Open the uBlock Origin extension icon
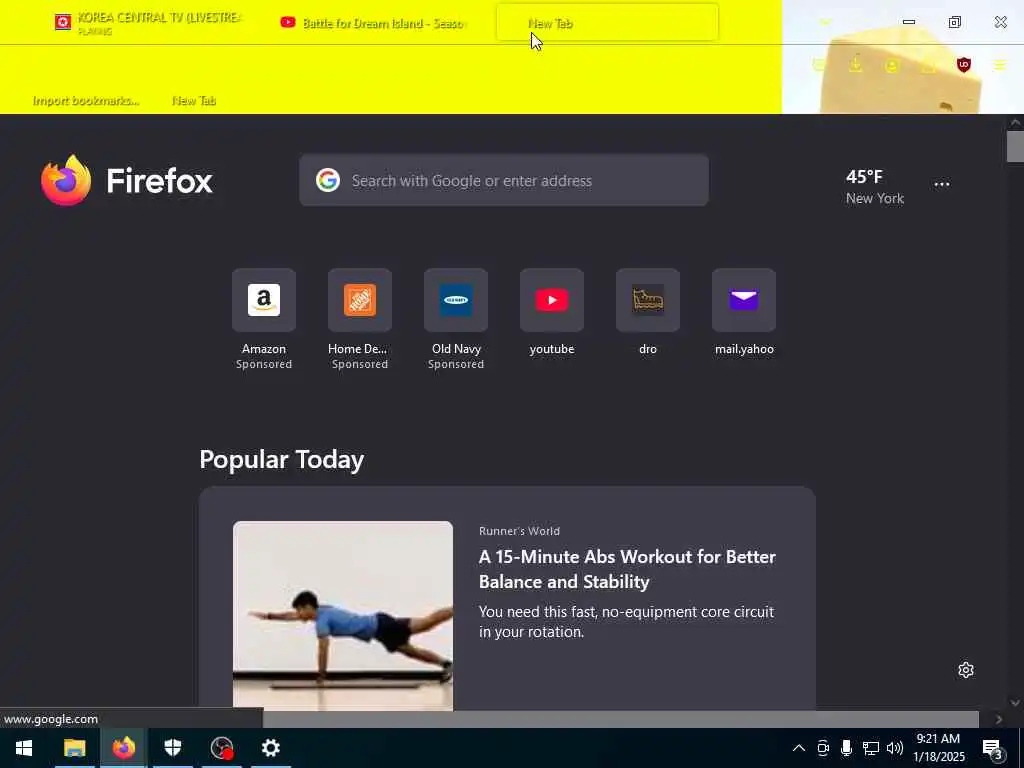The height and width of the screenshot is (768, 1024). tap(963, 65)
